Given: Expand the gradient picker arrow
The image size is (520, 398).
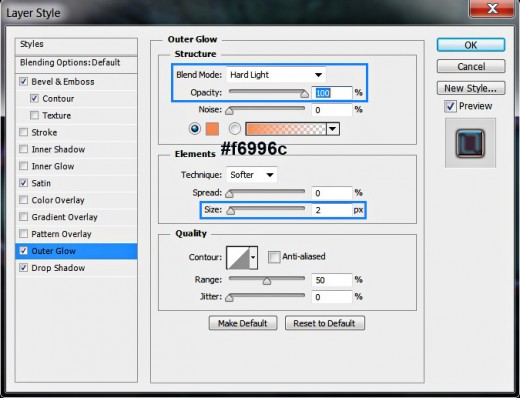Looking at the screenshot, I should click(333, 129).
